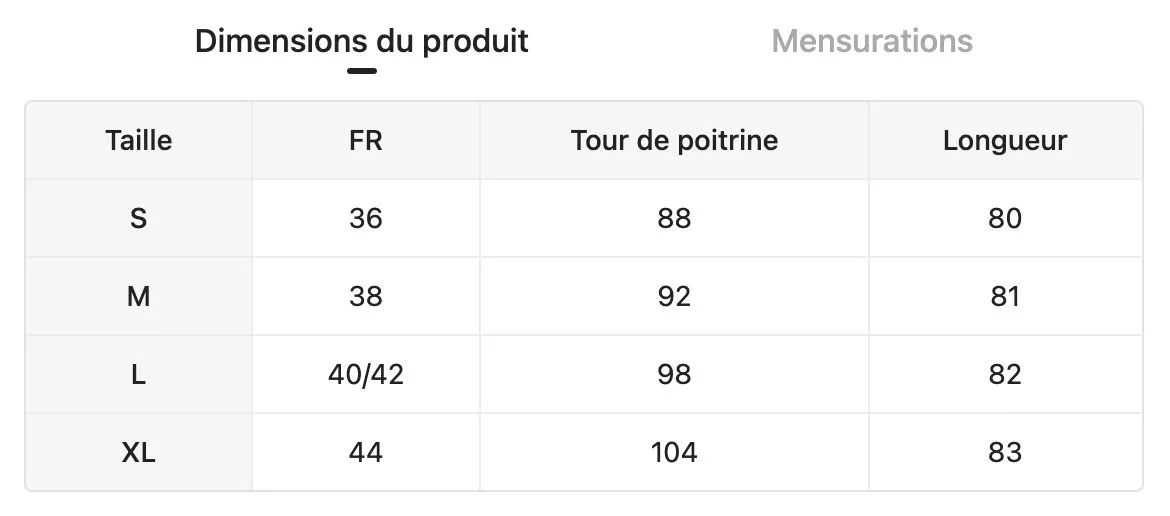The image size is (1170, 516).
Task: Click the FR size 38 cell
Action: (x=366, y=296)
